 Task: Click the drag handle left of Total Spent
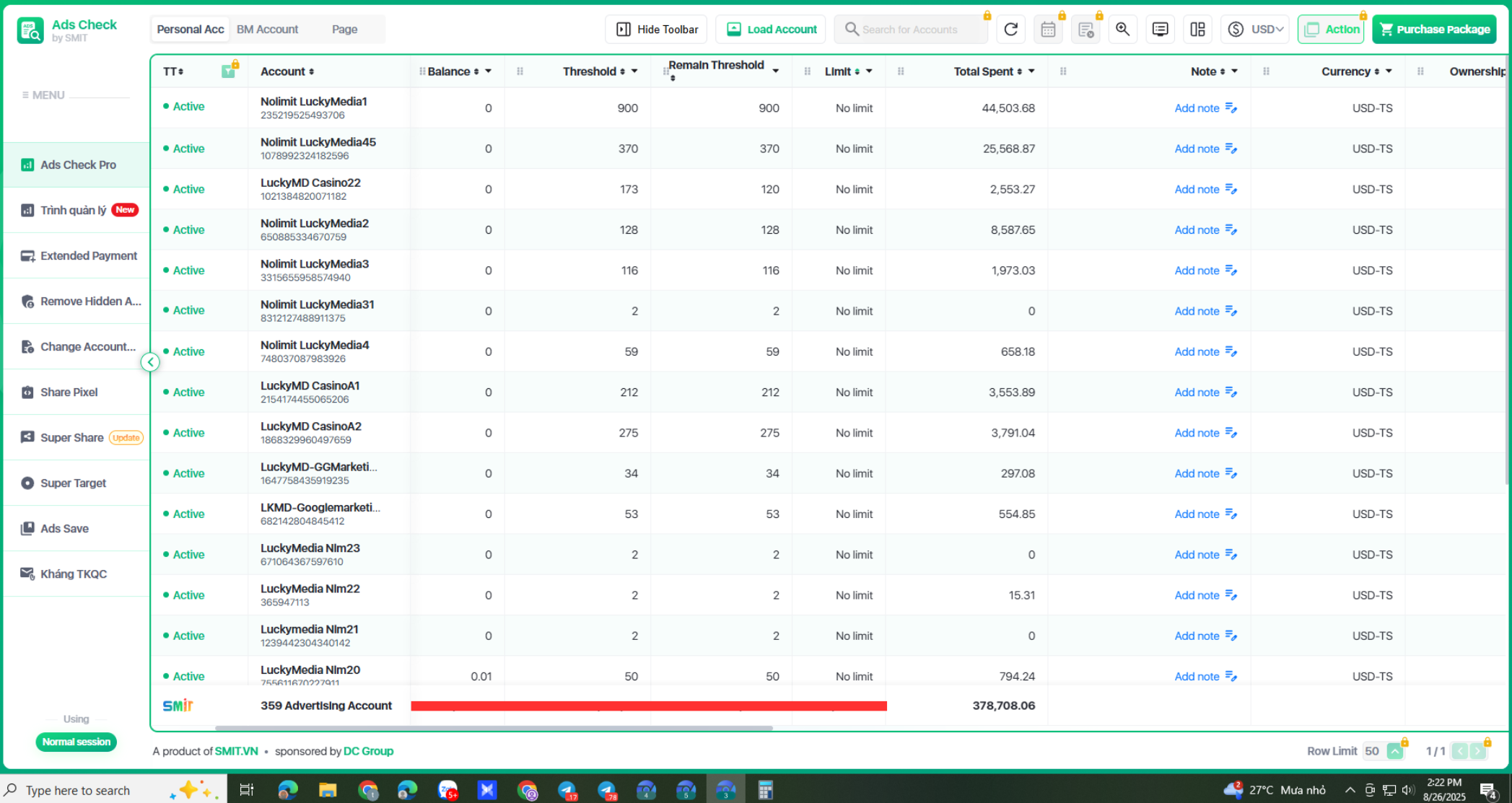(x=901, y=71)
